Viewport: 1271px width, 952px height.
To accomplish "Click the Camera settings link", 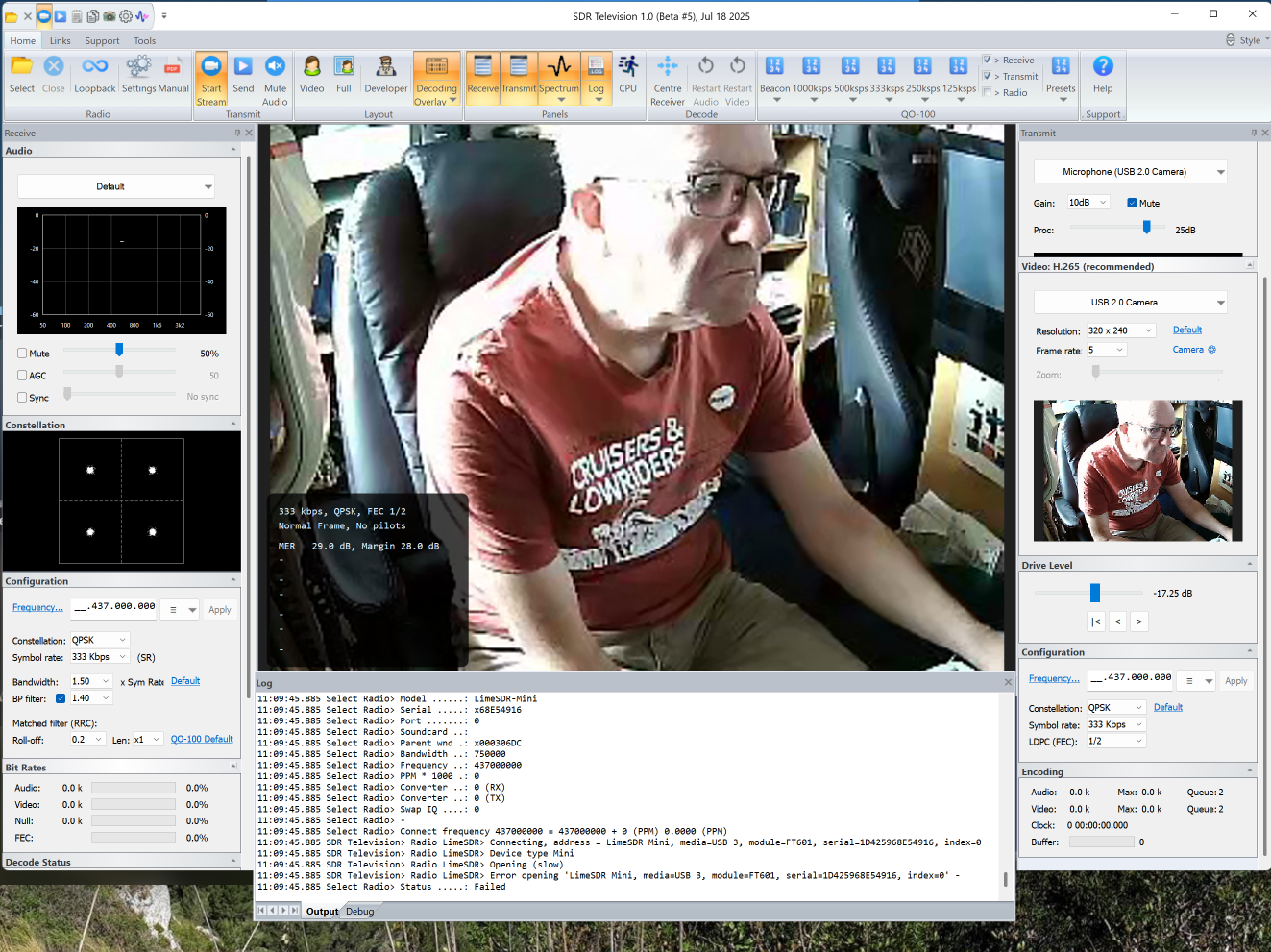I will [x=1194, y=350].
